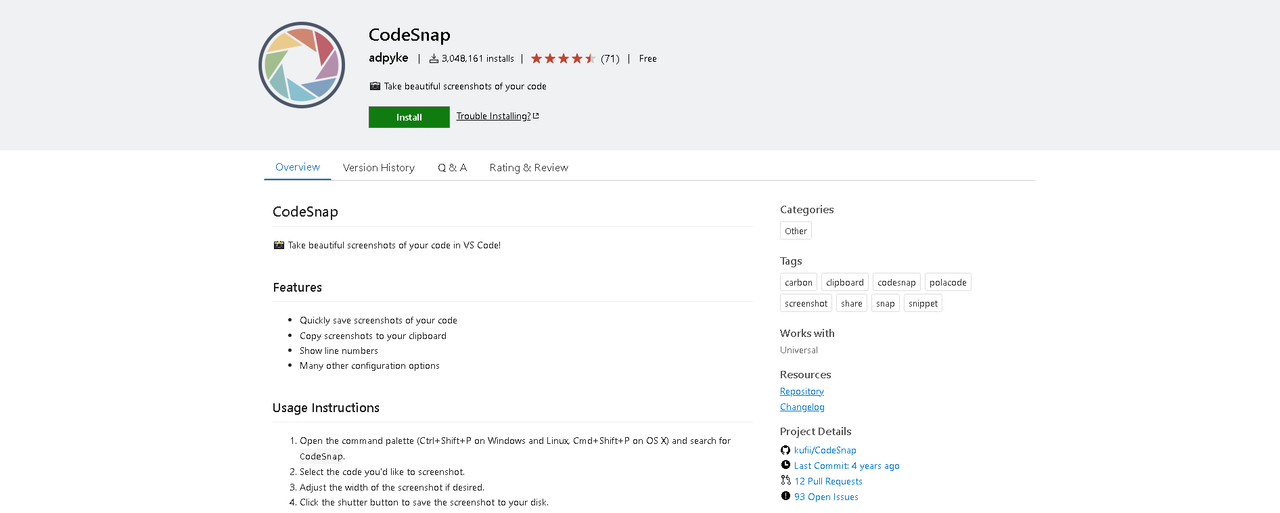Click the CodeSnap title in the header

410,35
